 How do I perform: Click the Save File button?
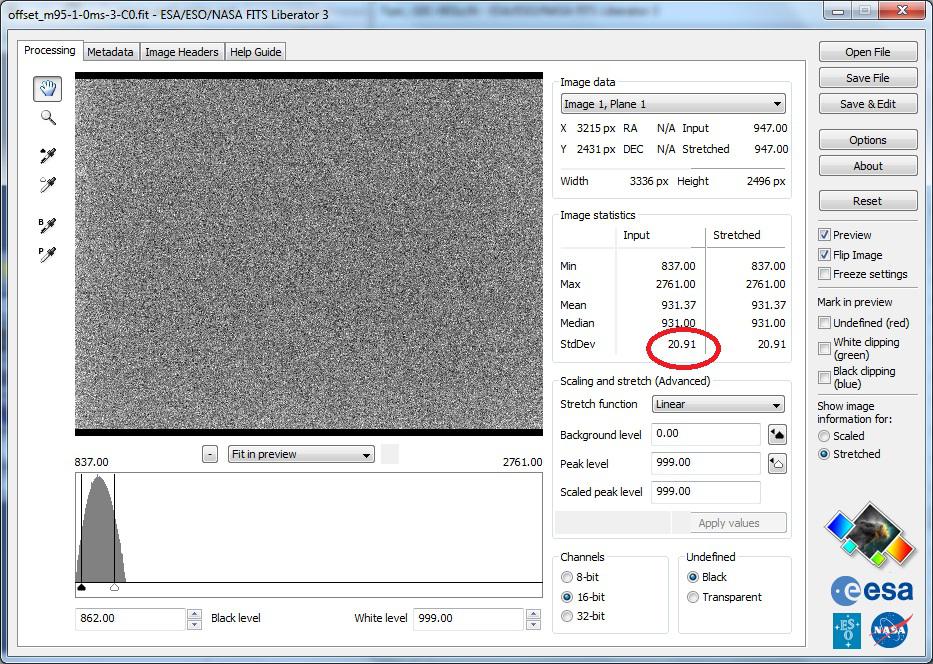tap(868, 78)
